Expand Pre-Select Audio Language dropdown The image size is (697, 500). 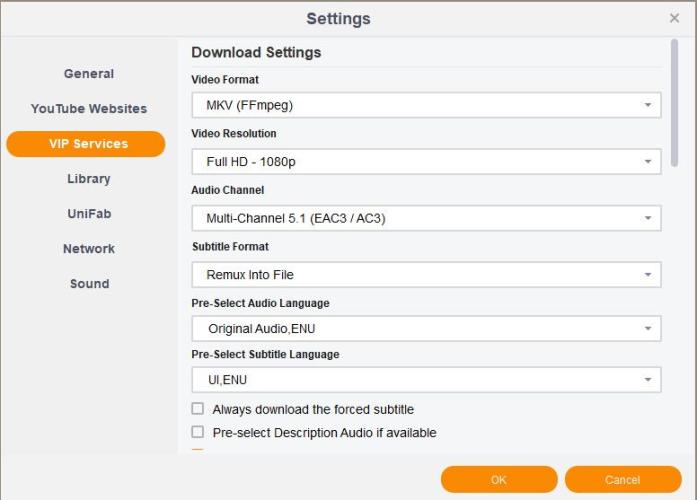pos(426,329)
